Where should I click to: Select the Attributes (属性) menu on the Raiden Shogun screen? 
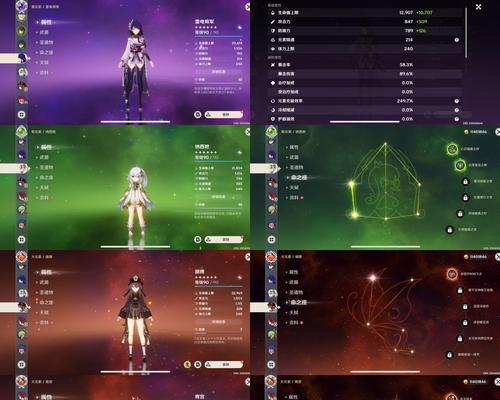(x=46, y=22)
